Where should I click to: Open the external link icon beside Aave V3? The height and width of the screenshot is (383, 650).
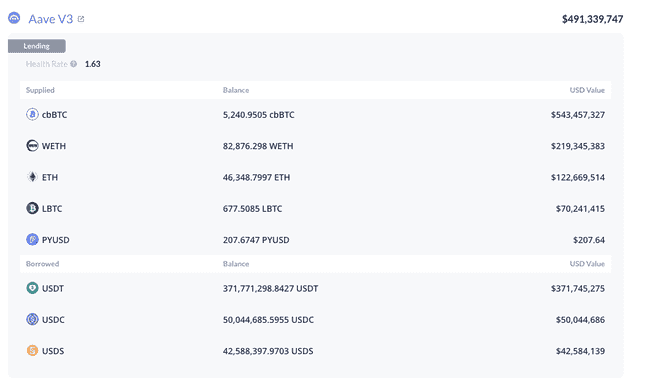tap(81, 19)
